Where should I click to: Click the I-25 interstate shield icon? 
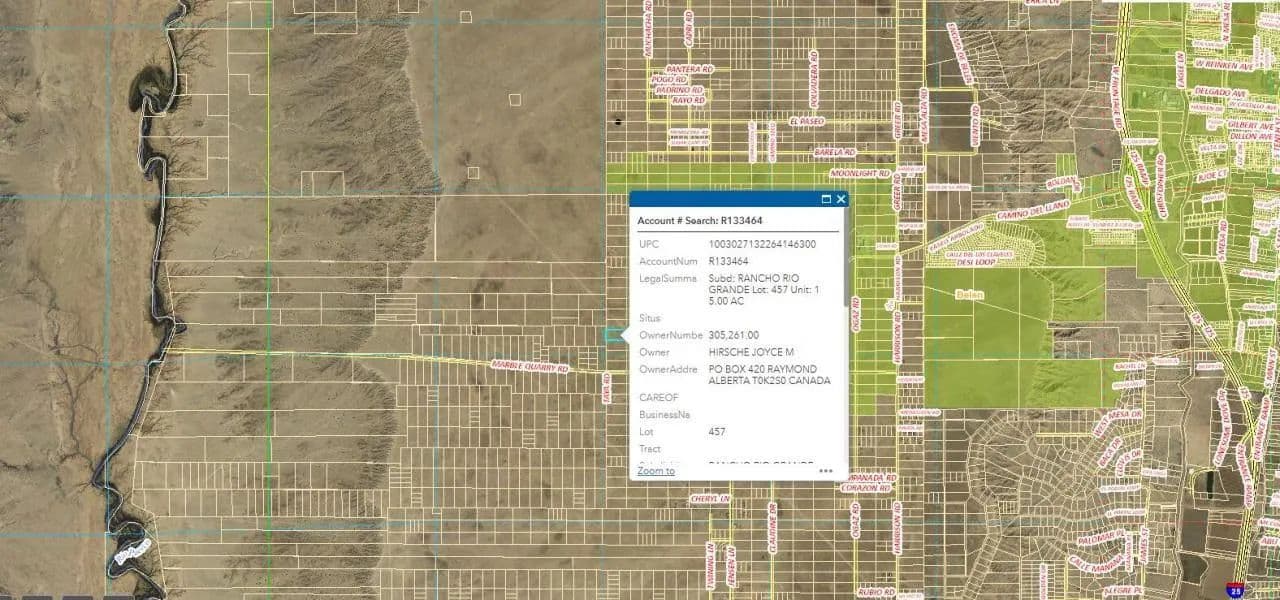pos(1237,590)
